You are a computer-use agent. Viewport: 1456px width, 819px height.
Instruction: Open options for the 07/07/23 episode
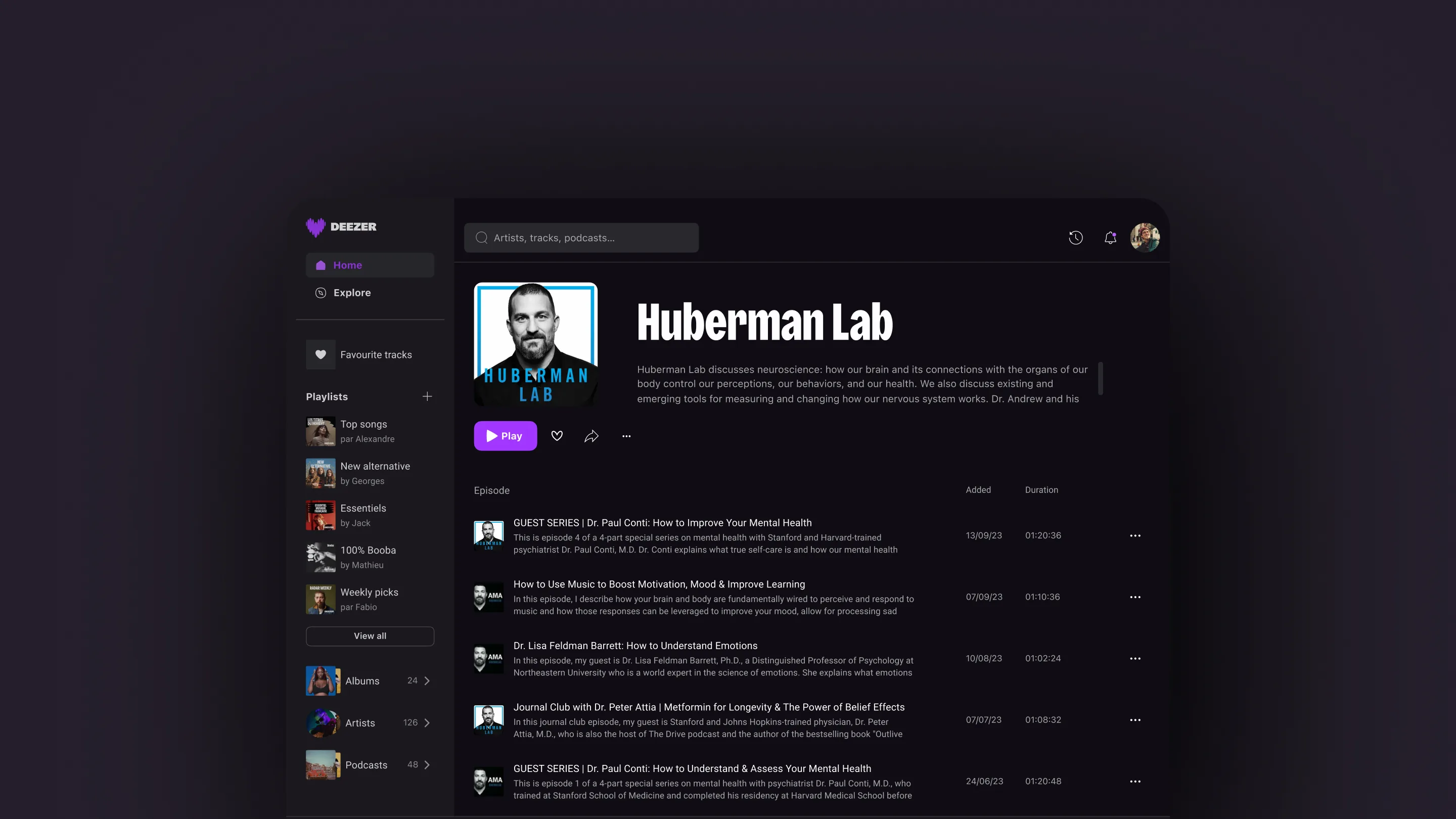[x=1135, y=720]
